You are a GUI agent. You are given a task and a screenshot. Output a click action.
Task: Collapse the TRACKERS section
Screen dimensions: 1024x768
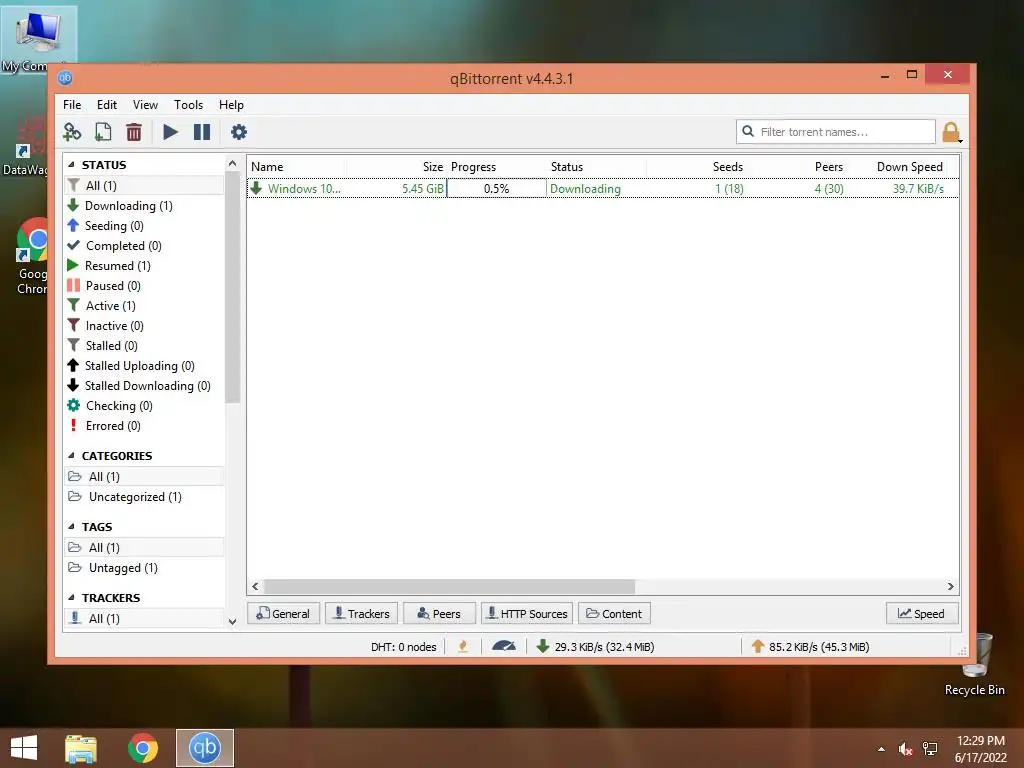pos(71,598)
